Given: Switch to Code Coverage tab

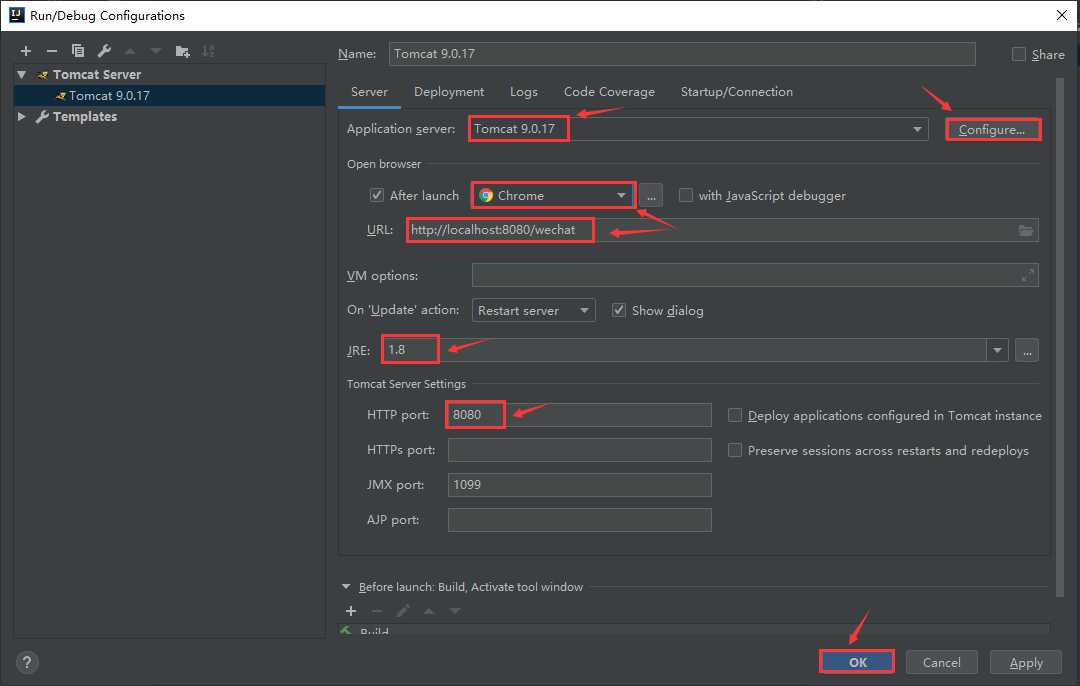Looking at the screenshot, I should click(609, 92).
